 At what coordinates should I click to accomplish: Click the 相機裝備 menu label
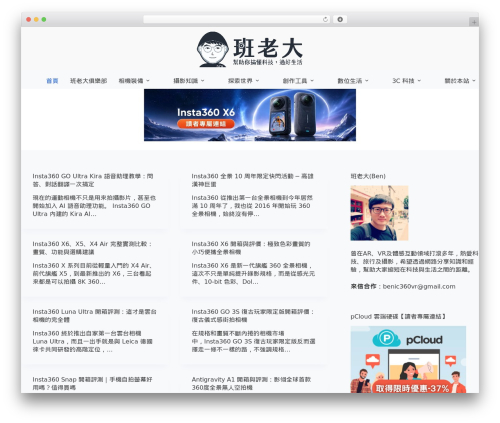131,81
